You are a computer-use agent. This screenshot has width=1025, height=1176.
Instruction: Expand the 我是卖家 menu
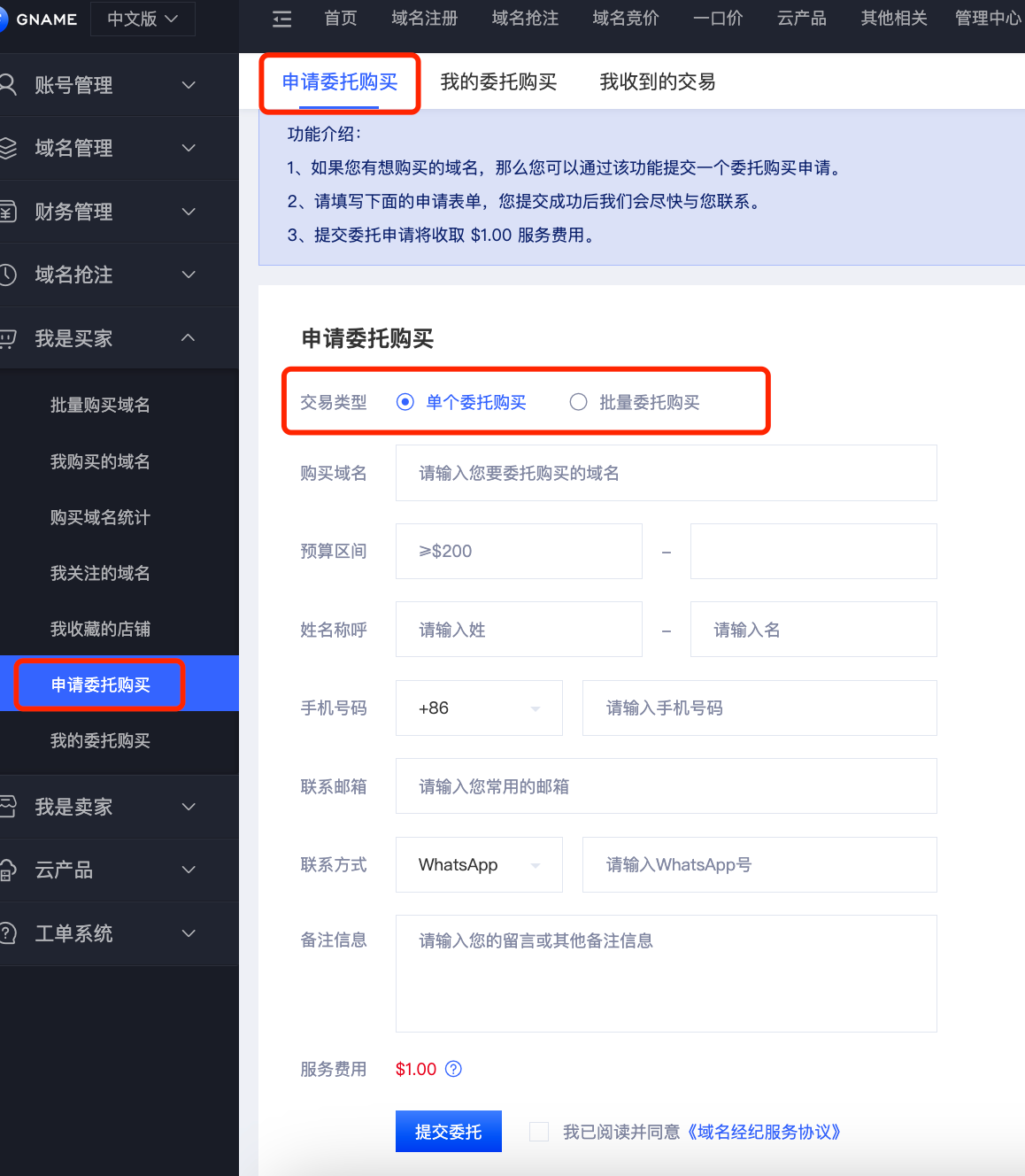pos(119,807)
